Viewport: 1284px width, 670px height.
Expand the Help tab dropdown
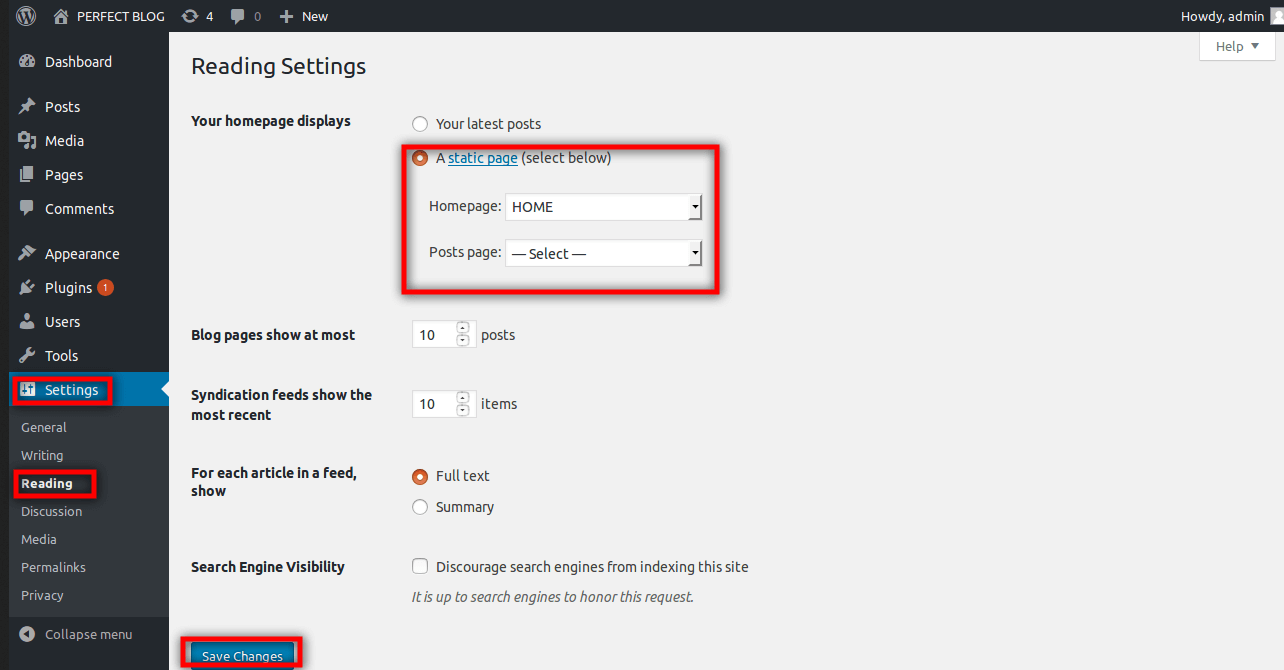(x=1237, y=47)
